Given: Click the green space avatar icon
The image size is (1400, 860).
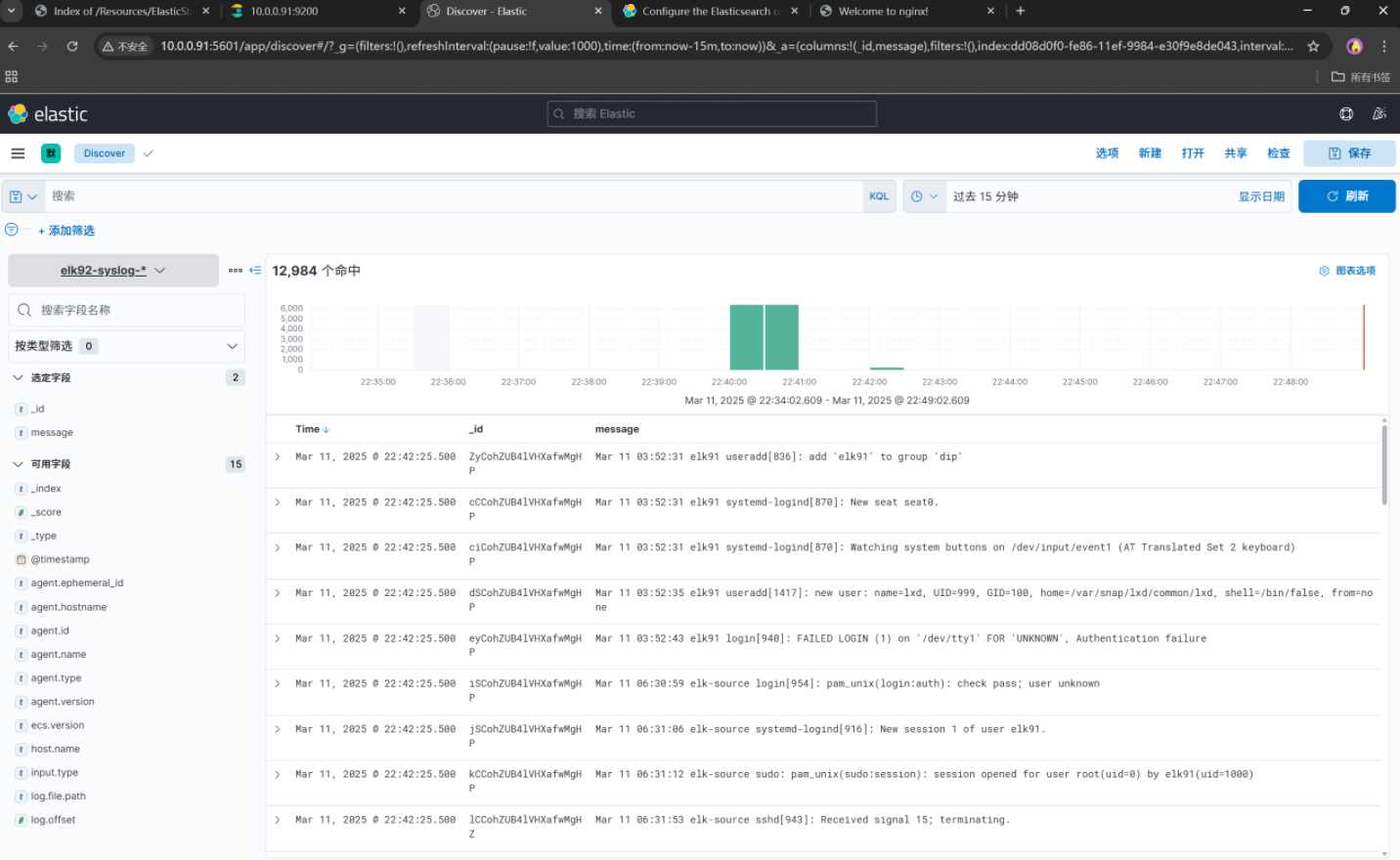Looking at the screenshot, I should point(51,153).
